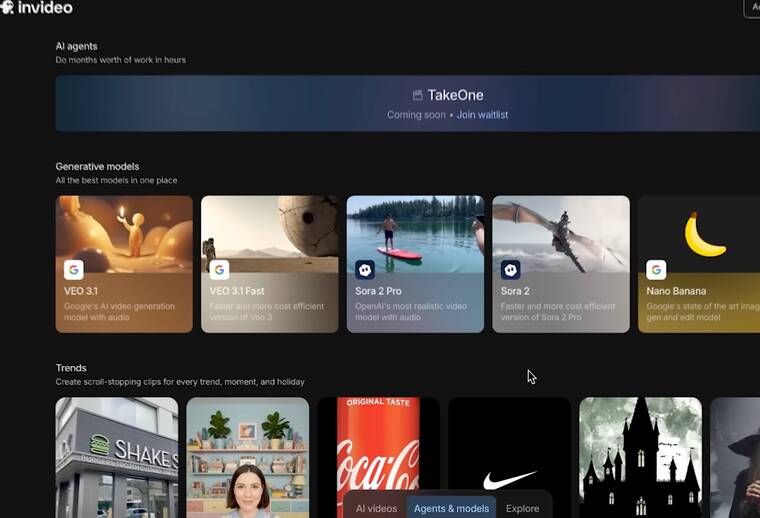
Task: Open the woman with bookshelf trend thumbnail
Action: [x=248, y=457]
